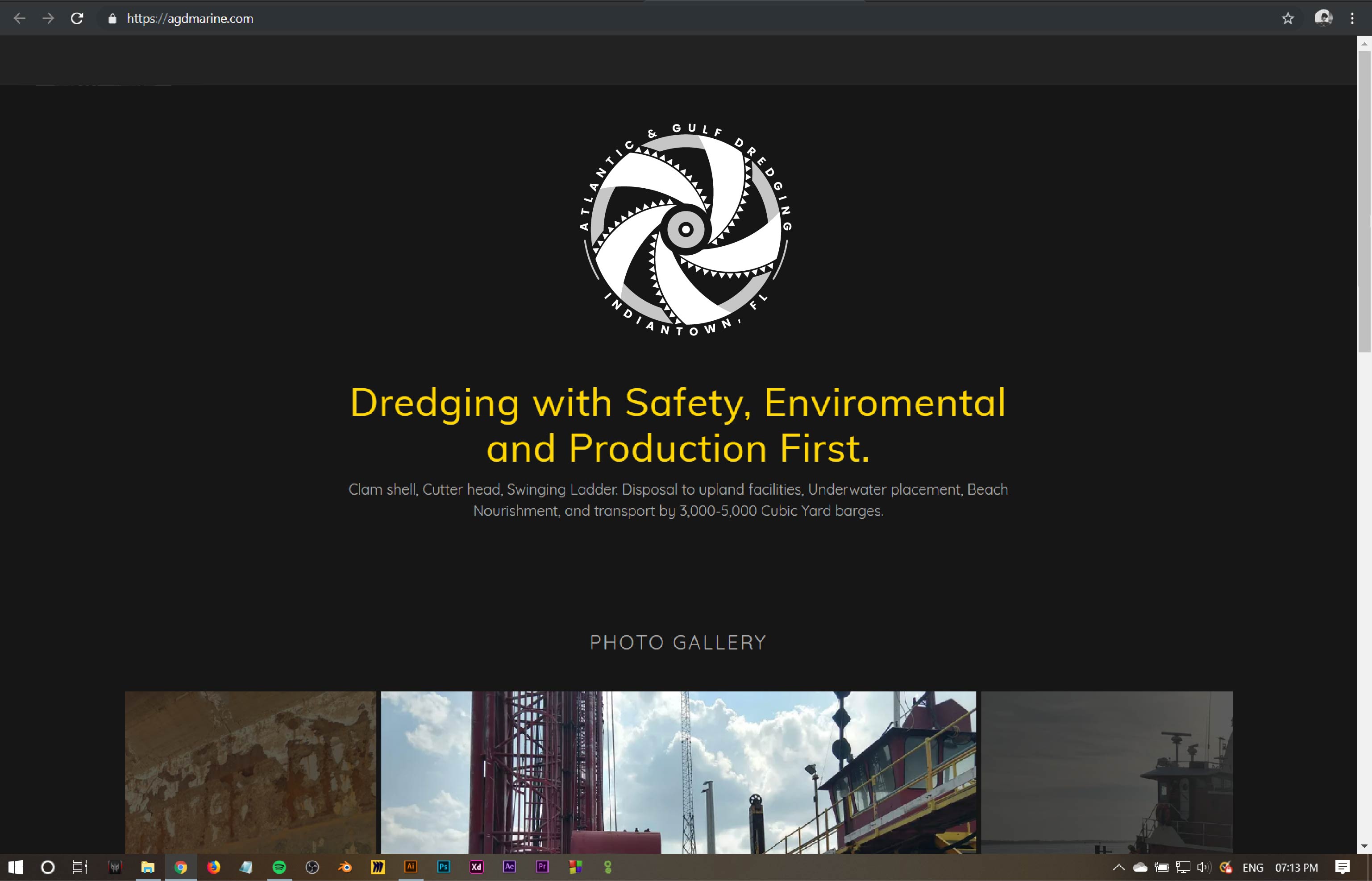
Task: Open the red crane tower gallery photo
Action: [x=678, y=772]
